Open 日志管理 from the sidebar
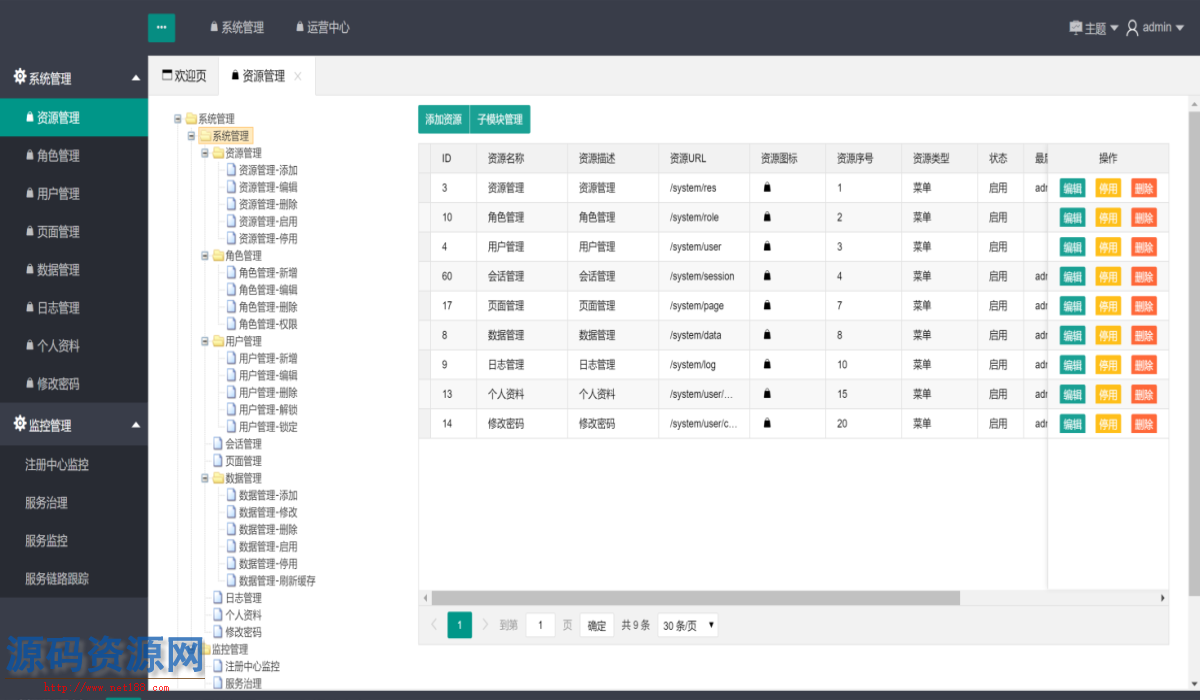The height and width of the screenshot is (700, 1200). 74,307
